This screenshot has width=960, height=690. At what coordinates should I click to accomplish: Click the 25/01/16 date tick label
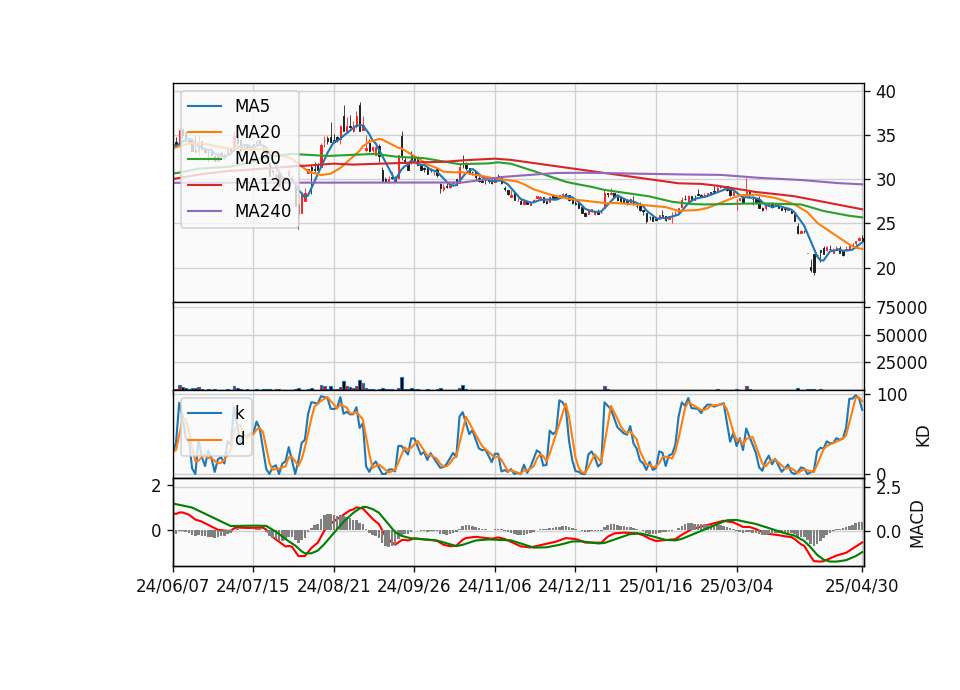[x=656, y=586]
